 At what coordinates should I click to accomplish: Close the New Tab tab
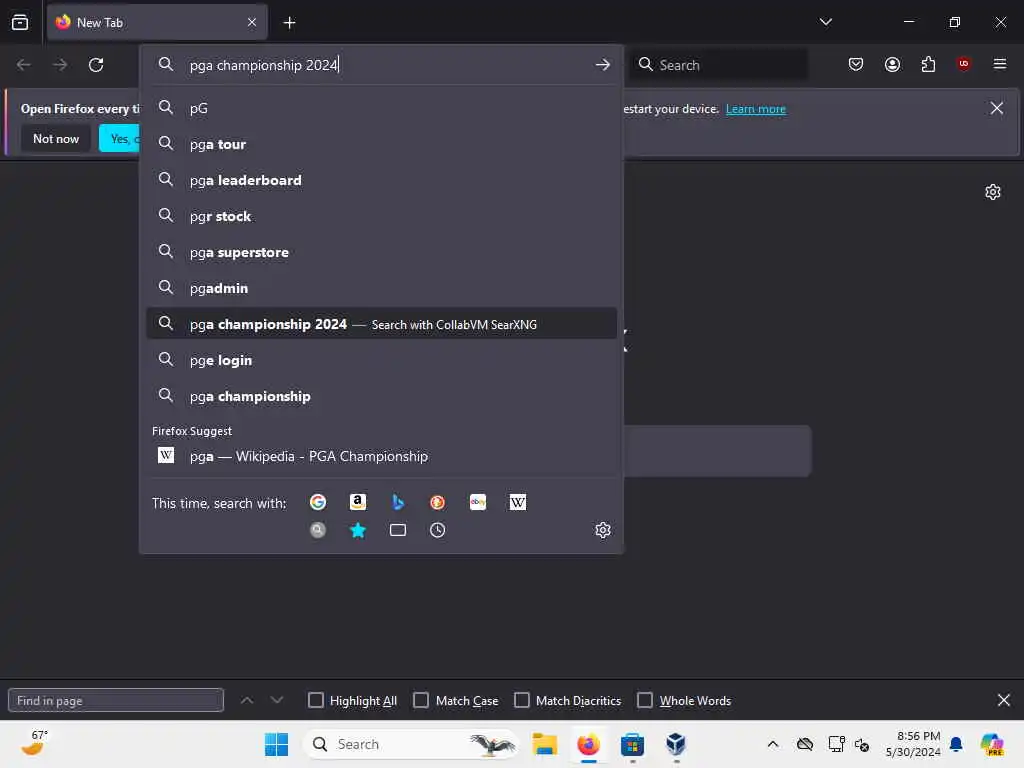tap(252, 22)
